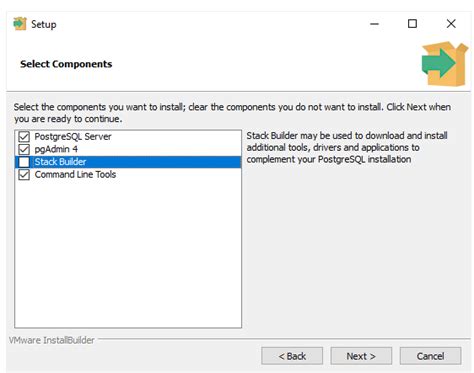
Task: Minimize the Setup window
Action: (x=374, y=24)
